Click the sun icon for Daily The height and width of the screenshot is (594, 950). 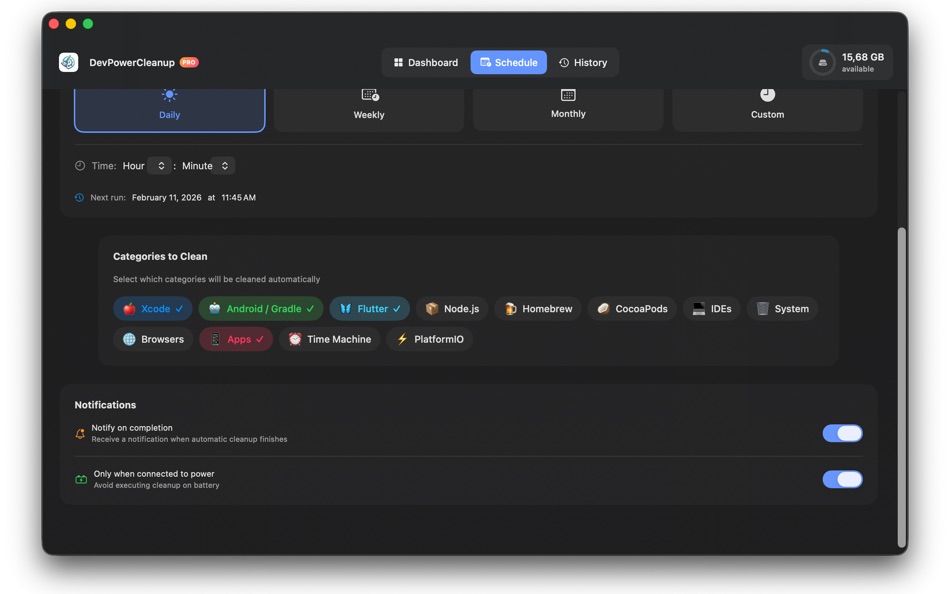click(x=169, y=95)
